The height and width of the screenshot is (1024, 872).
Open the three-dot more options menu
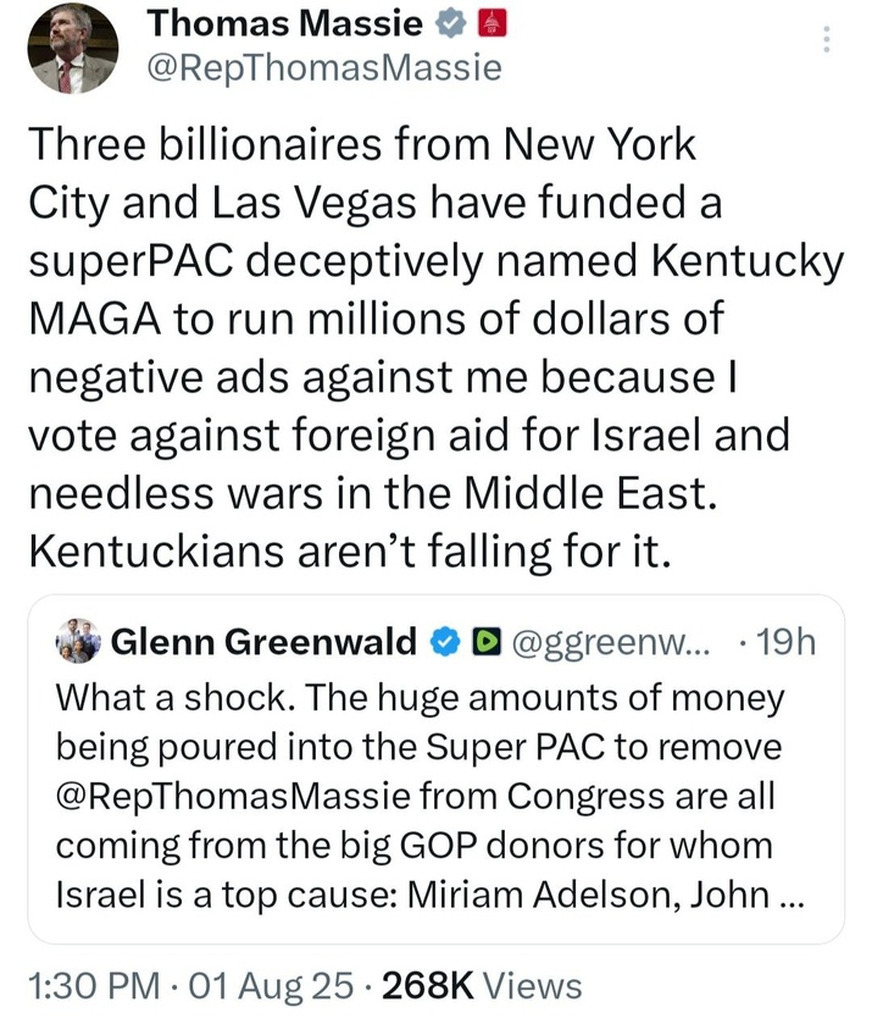[x=826, y=39]
